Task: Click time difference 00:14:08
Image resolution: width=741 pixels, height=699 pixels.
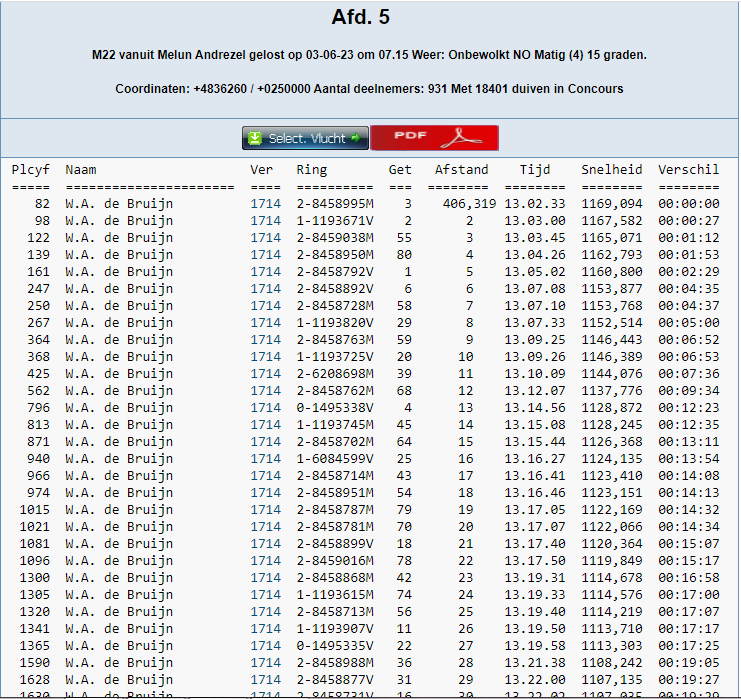Action: coord(689,476)
